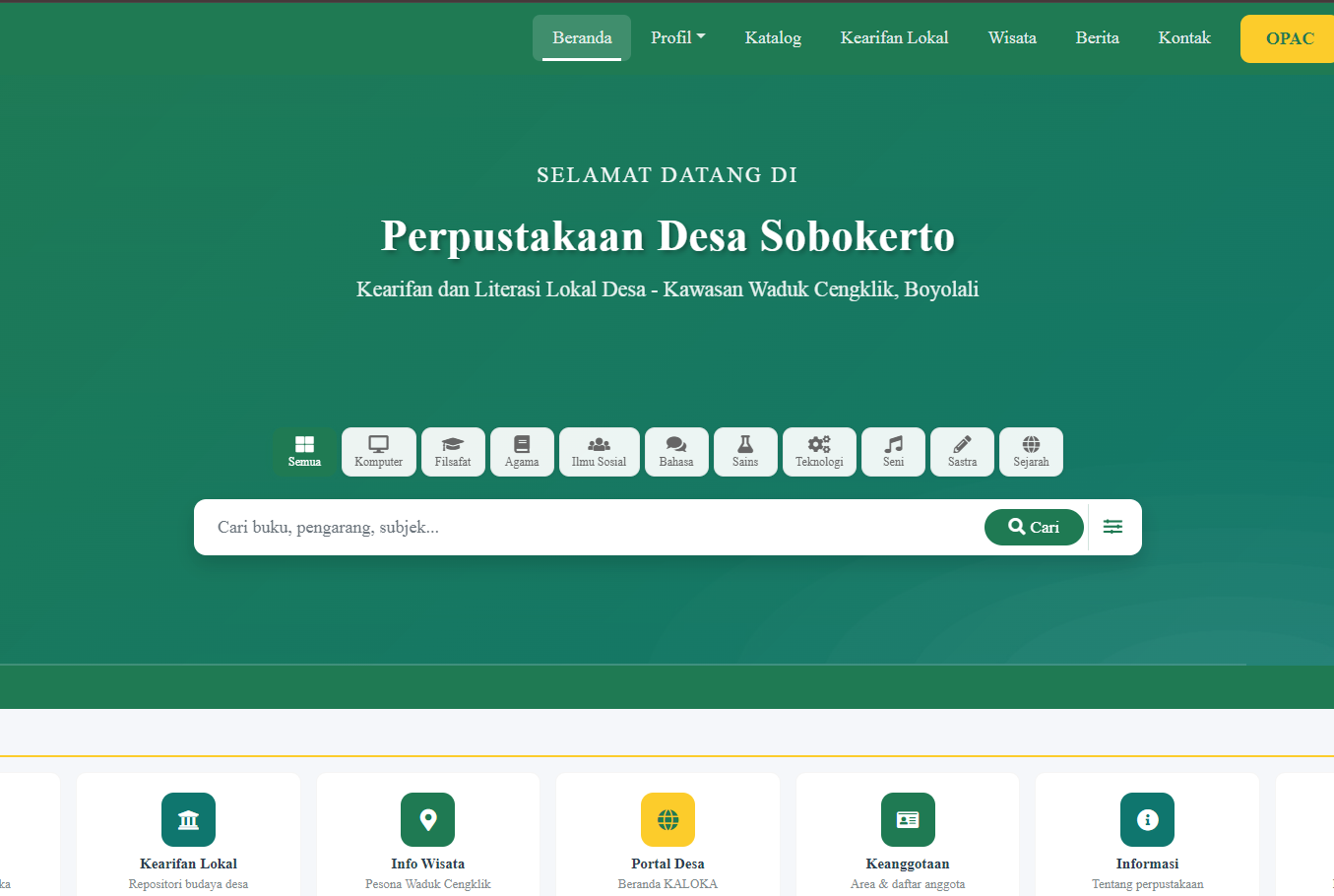Click the Tentang perpustakaan text
Viewport: 1334px width, 896px height.
point(1147,884)
